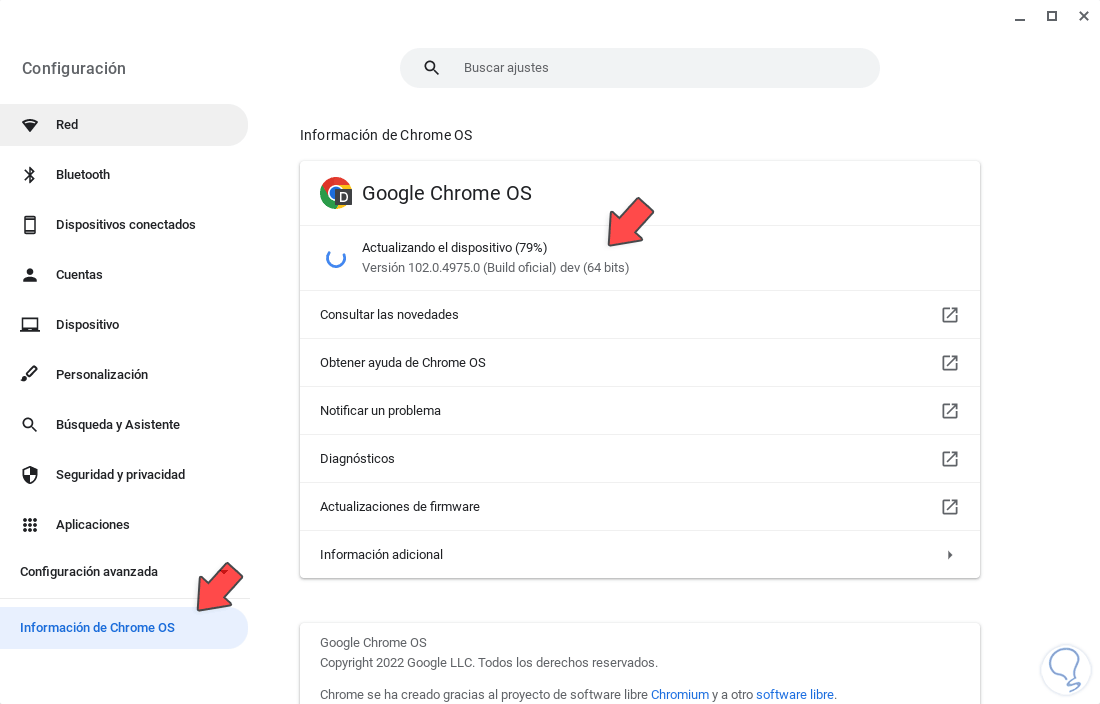
Task: Click external link icon for Notificar un problema
Action: (950, 411)
